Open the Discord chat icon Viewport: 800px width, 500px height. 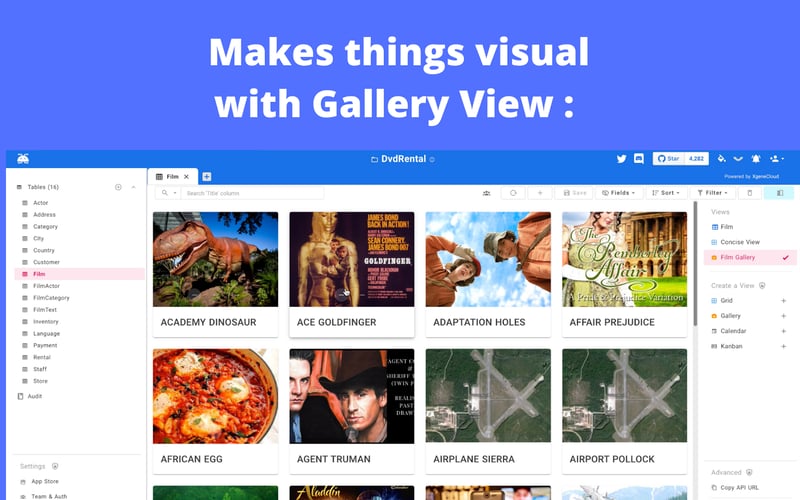tap(639, 159)
